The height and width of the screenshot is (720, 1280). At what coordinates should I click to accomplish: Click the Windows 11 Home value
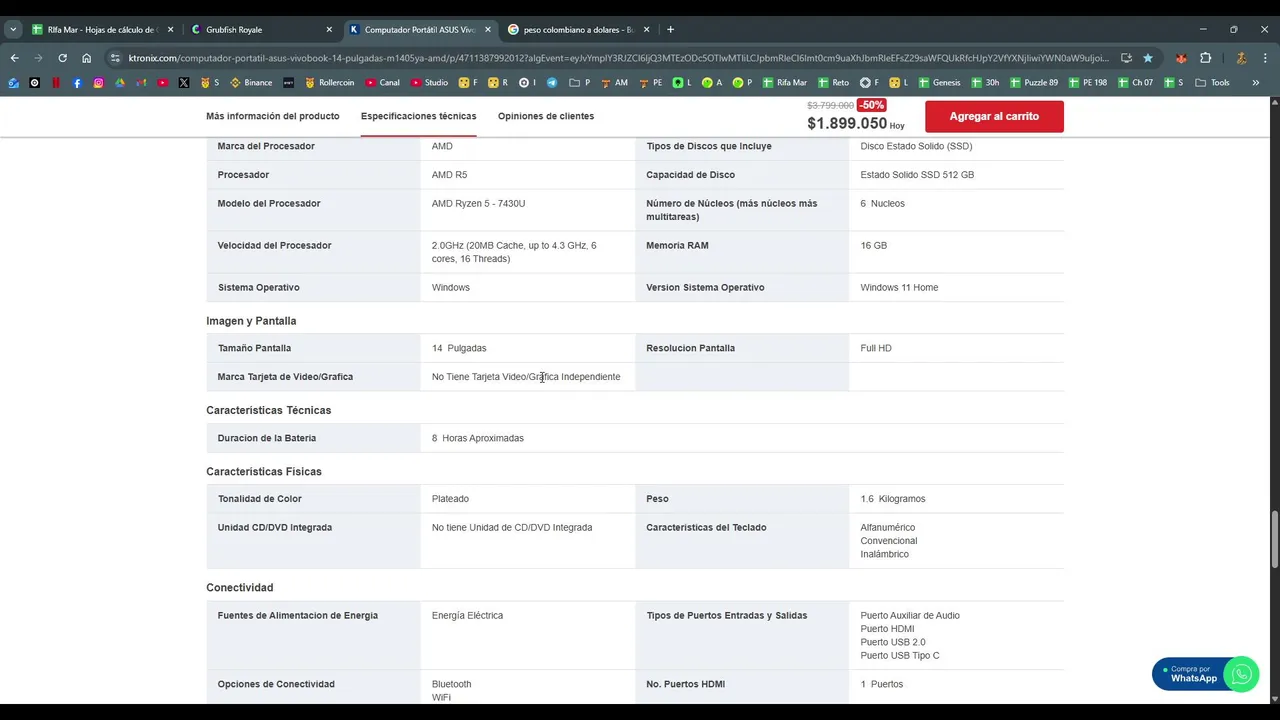899,287
